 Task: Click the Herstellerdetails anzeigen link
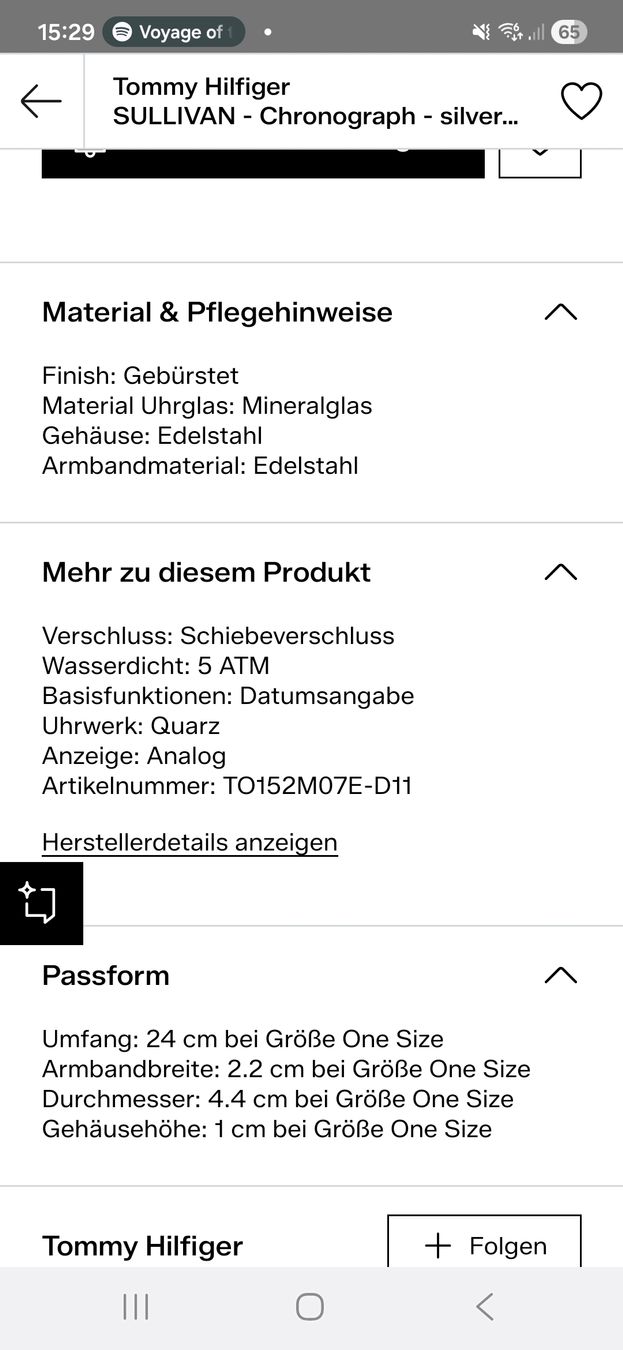coord(190,842)
